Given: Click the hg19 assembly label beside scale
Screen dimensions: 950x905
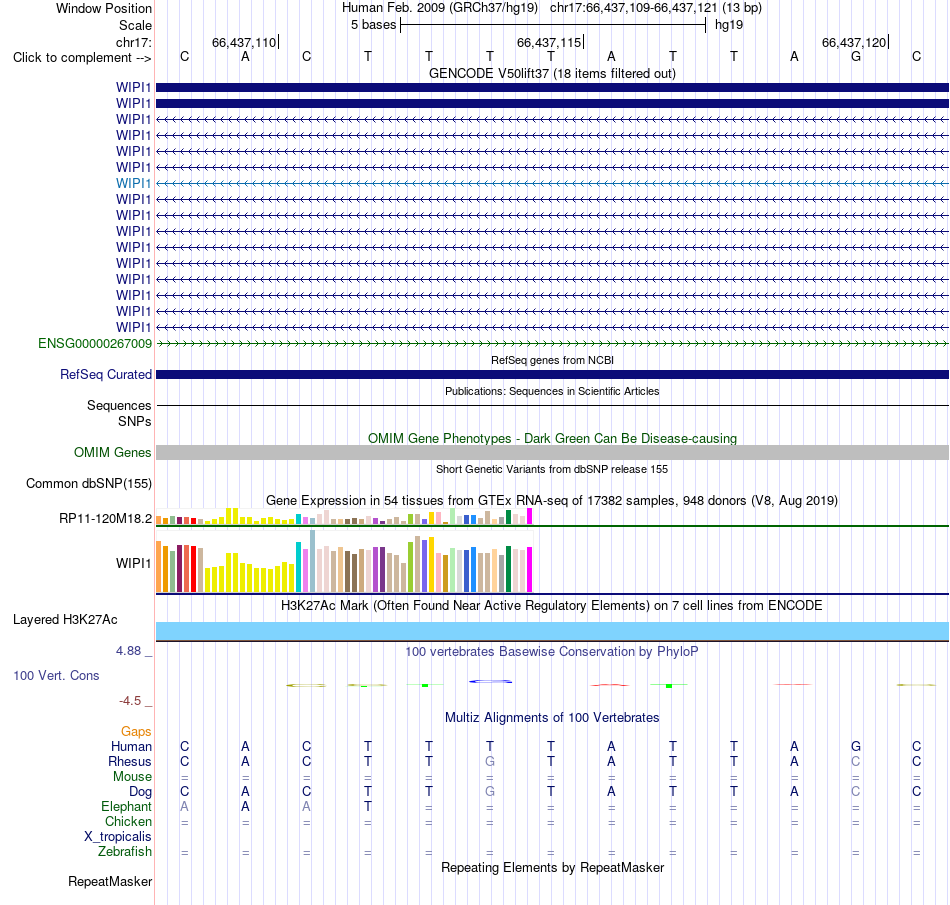Looking at the screenshot, I should coord(729,25).
